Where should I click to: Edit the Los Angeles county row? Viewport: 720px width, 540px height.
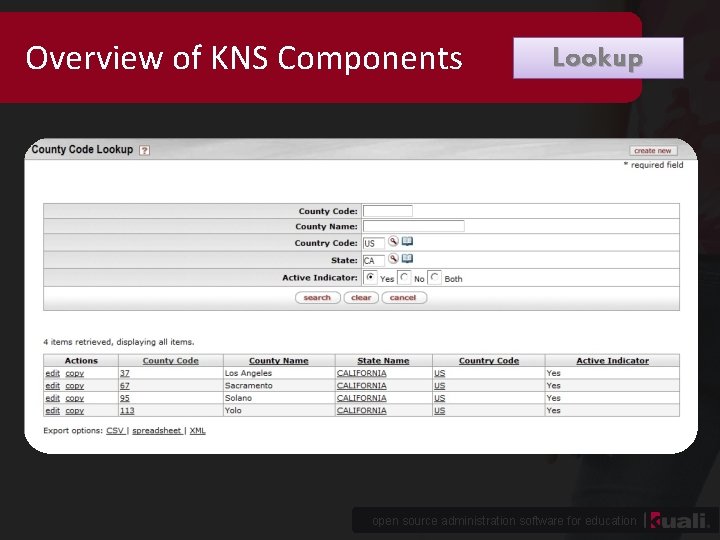[53, 373]
